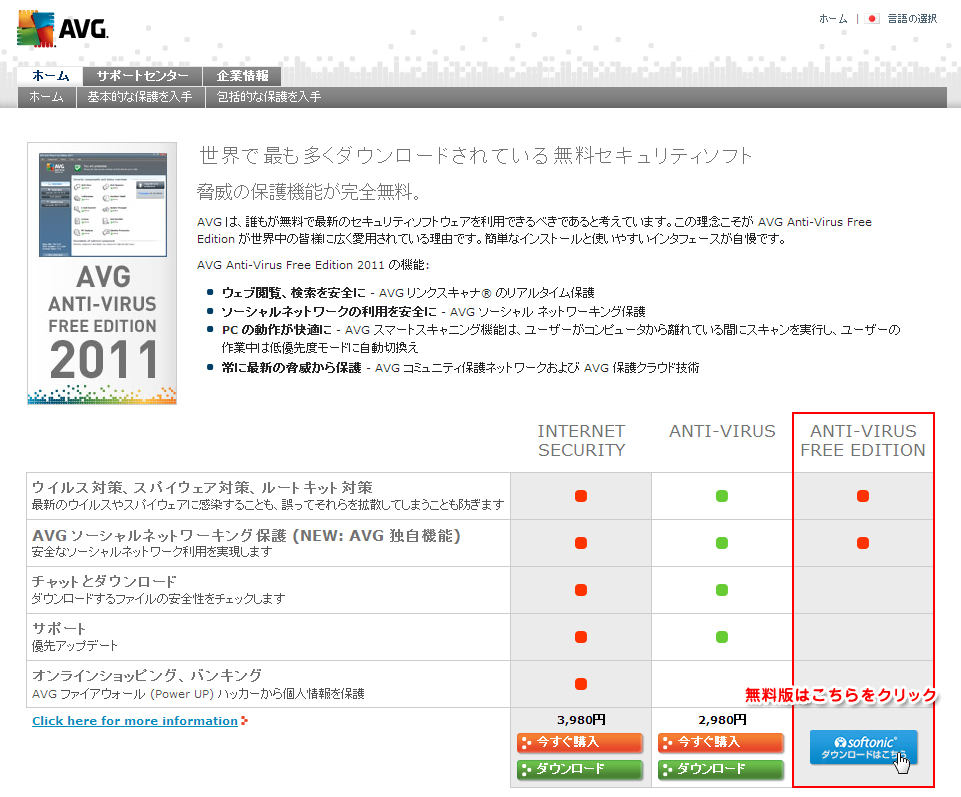Click Internet Security dot in ウイルス対策 row
Image resolution: width=961 pixels, height=797 pixels.
[581, 496]
